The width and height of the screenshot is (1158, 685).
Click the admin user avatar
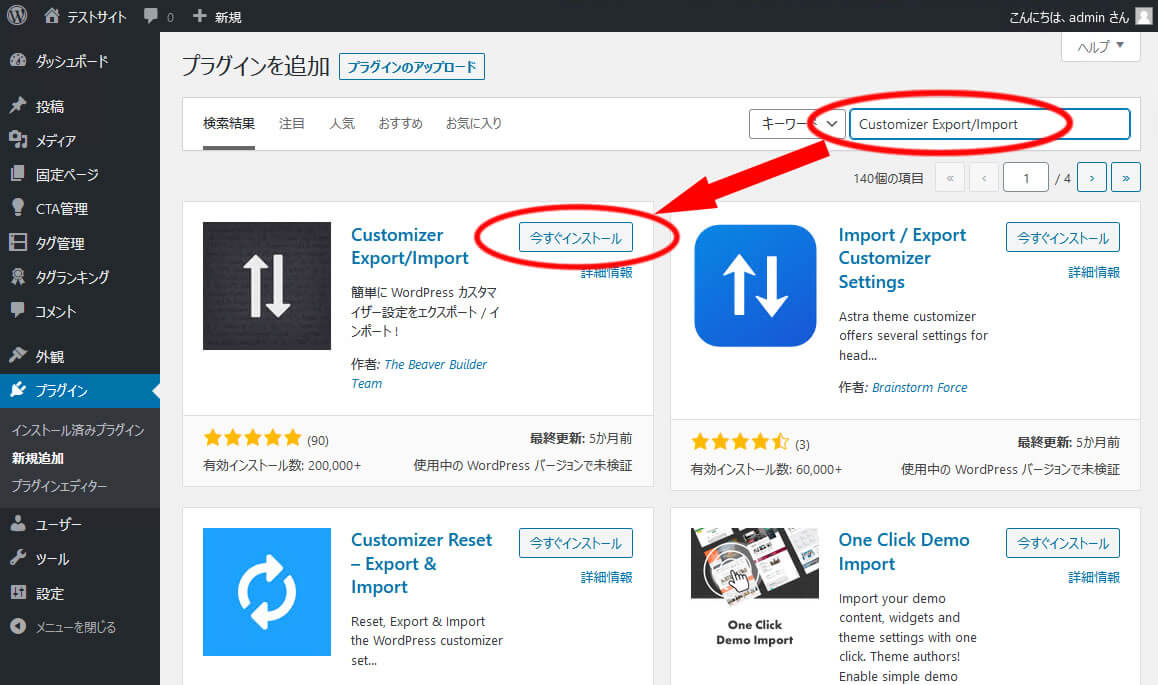[1143, 16]
